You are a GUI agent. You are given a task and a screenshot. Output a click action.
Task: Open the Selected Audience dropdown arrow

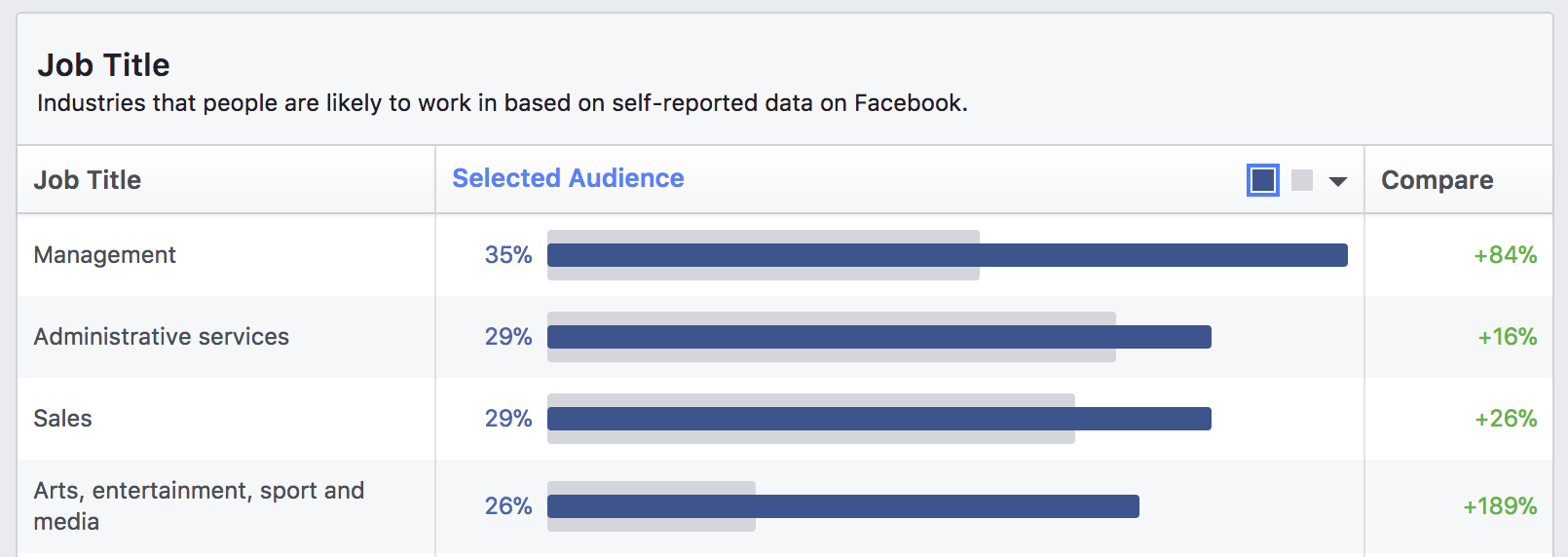(1338, 181)
